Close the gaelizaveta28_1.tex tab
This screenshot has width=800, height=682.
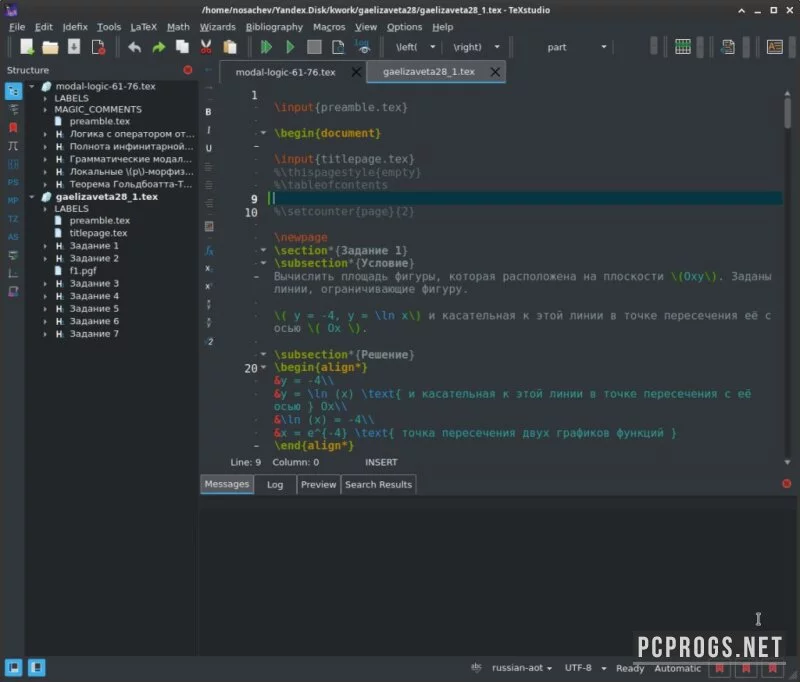point(495,72)
